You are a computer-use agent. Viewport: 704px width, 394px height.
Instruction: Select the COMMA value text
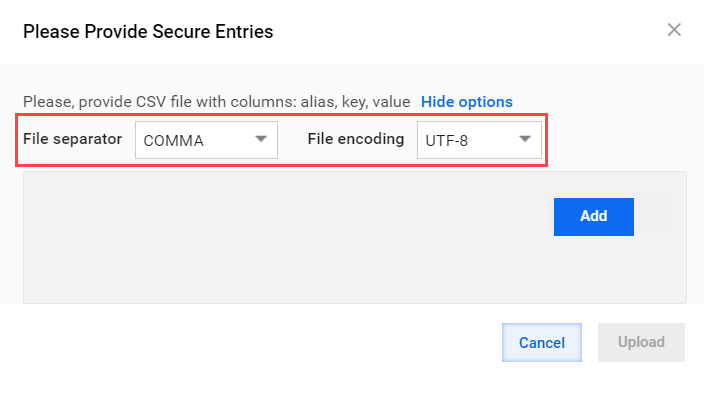[x=173, y=141]
